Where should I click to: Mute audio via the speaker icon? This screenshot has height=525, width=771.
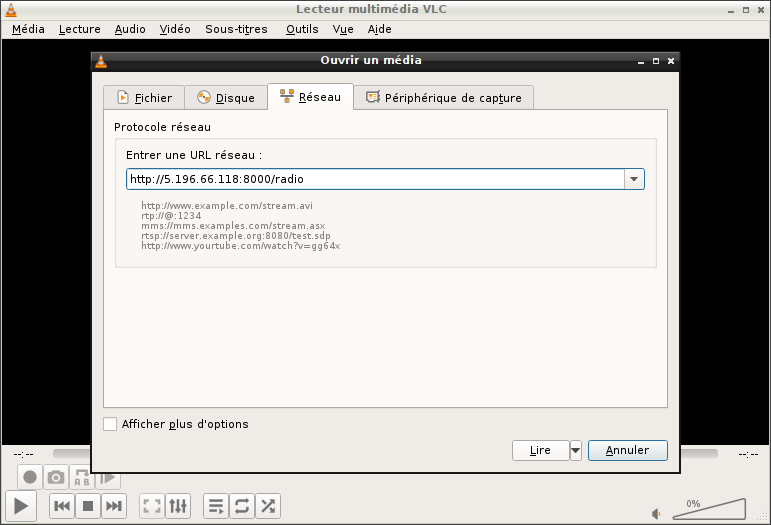[656, 514]
